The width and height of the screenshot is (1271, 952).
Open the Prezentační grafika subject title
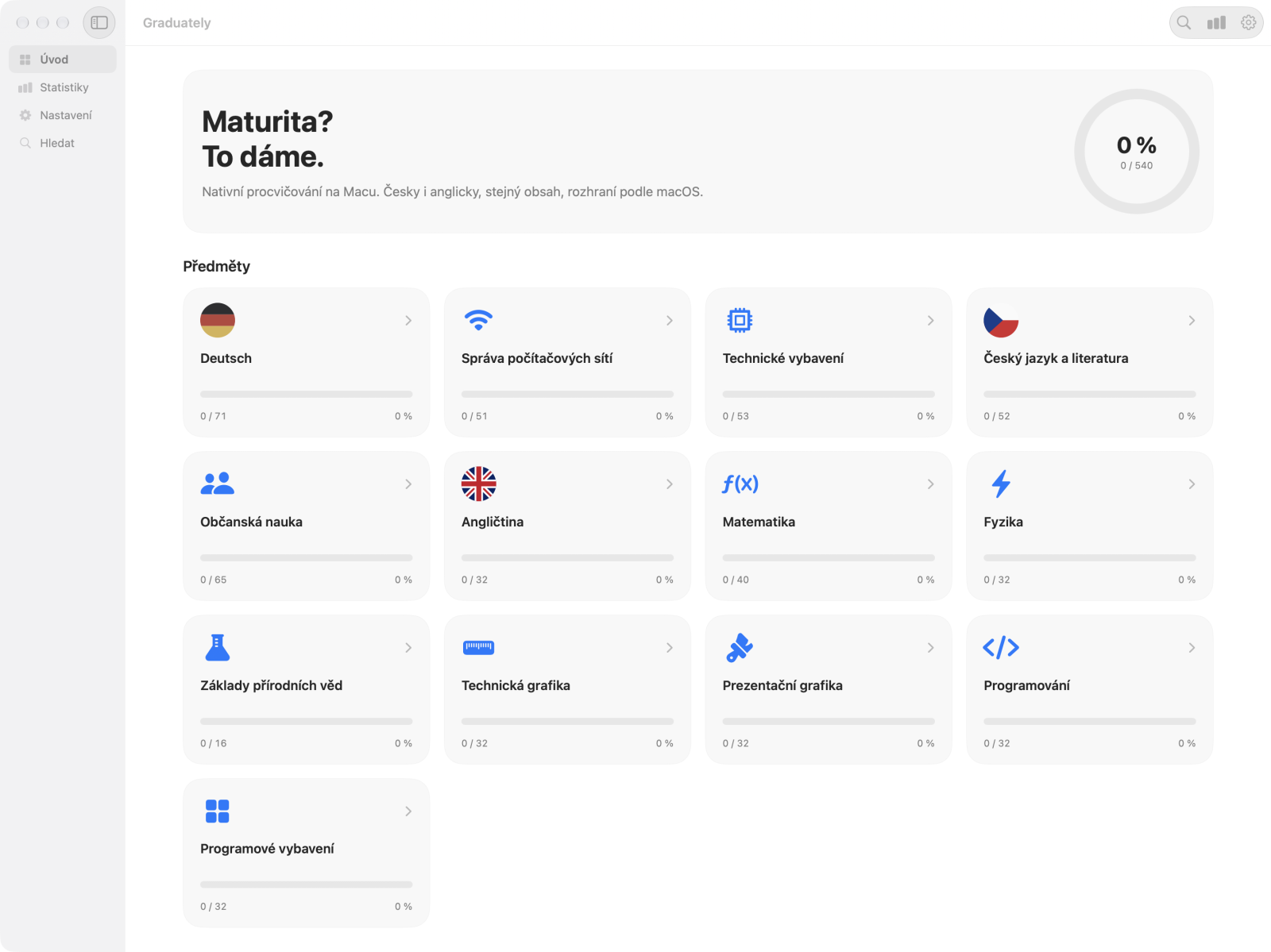click(782, 685)
